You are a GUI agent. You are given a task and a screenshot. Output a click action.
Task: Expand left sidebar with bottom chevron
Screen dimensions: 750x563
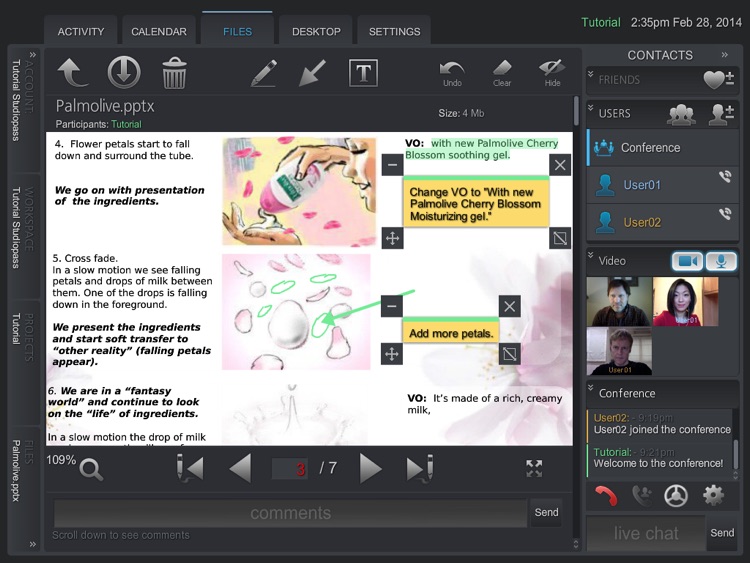click(x=33, y=544)
